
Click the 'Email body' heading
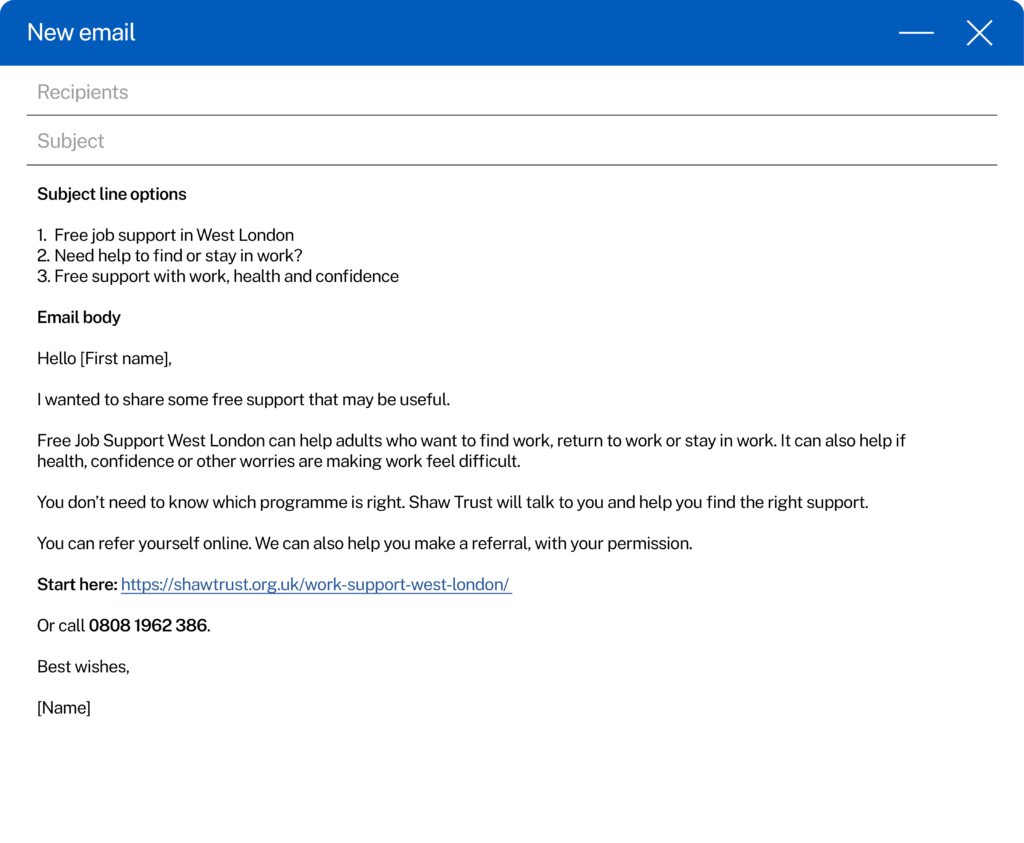(x=79, y=317)
